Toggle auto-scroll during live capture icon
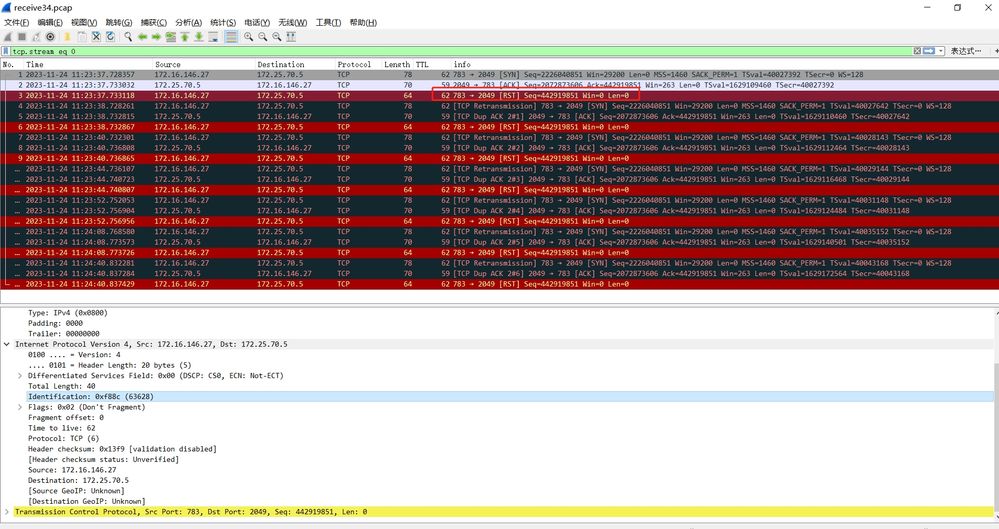This screenshot has height=529, width=999. pos(213,37)
